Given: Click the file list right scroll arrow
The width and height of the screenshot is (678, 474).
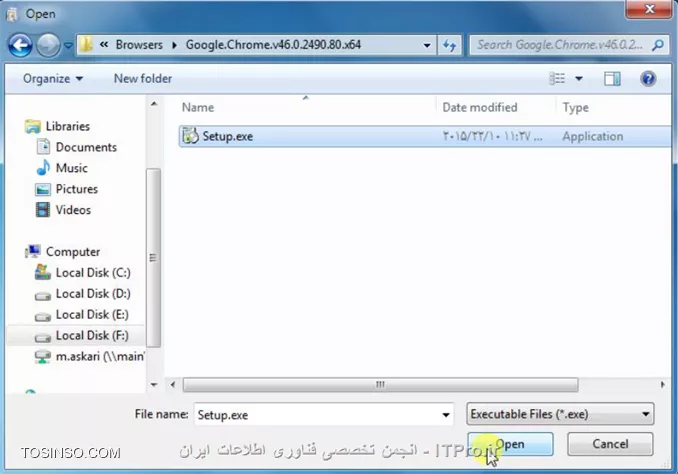Looking at the screenshot, I should [662, 384].
